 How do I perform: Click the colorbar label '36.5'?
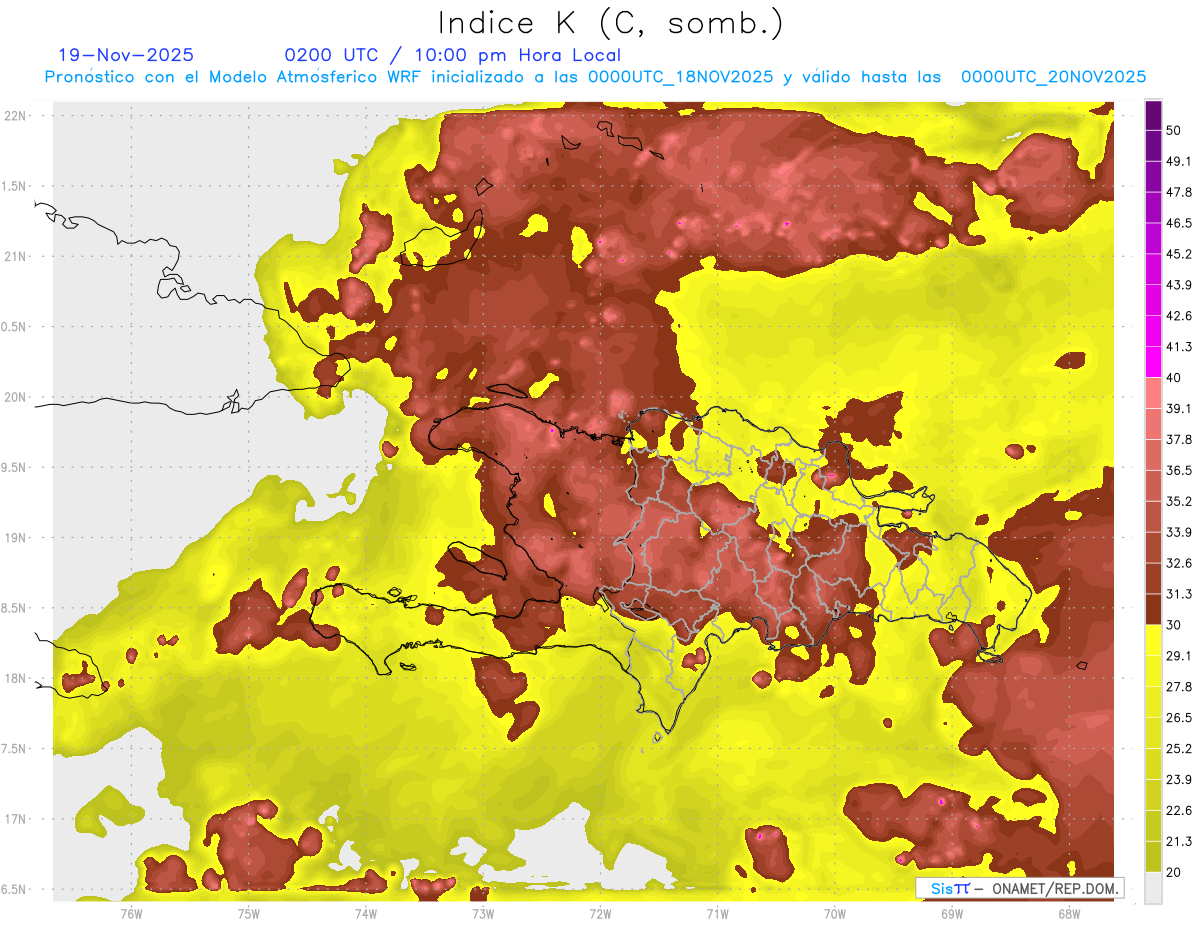click(x=1178, y=470)
